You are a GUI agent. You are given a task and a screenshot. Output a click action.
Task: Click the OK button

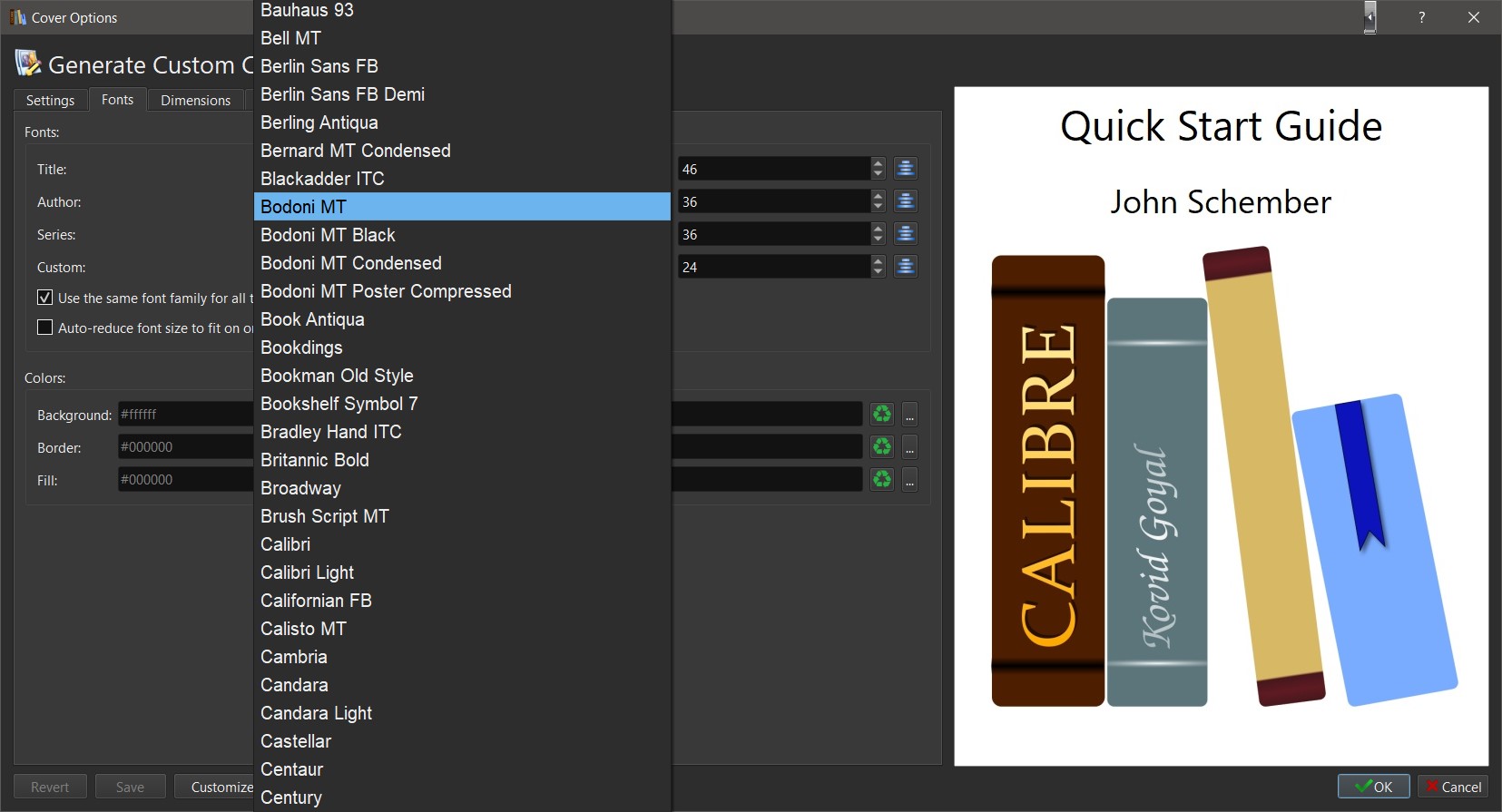click(x=1373, y=787)
